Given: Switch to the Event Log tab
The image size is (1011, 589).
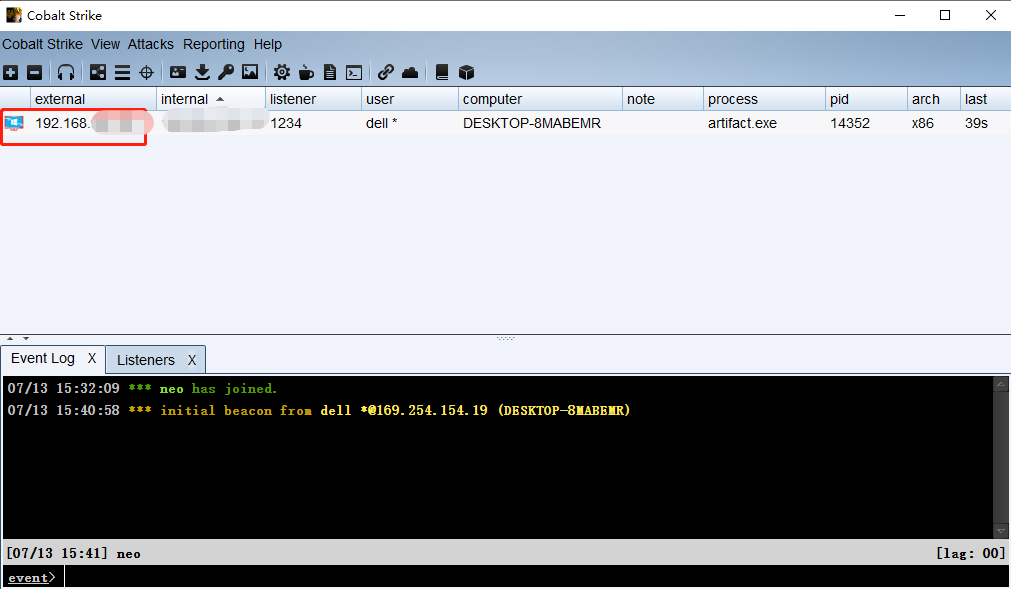Looking at the screenshot, I should click(43, 358).
